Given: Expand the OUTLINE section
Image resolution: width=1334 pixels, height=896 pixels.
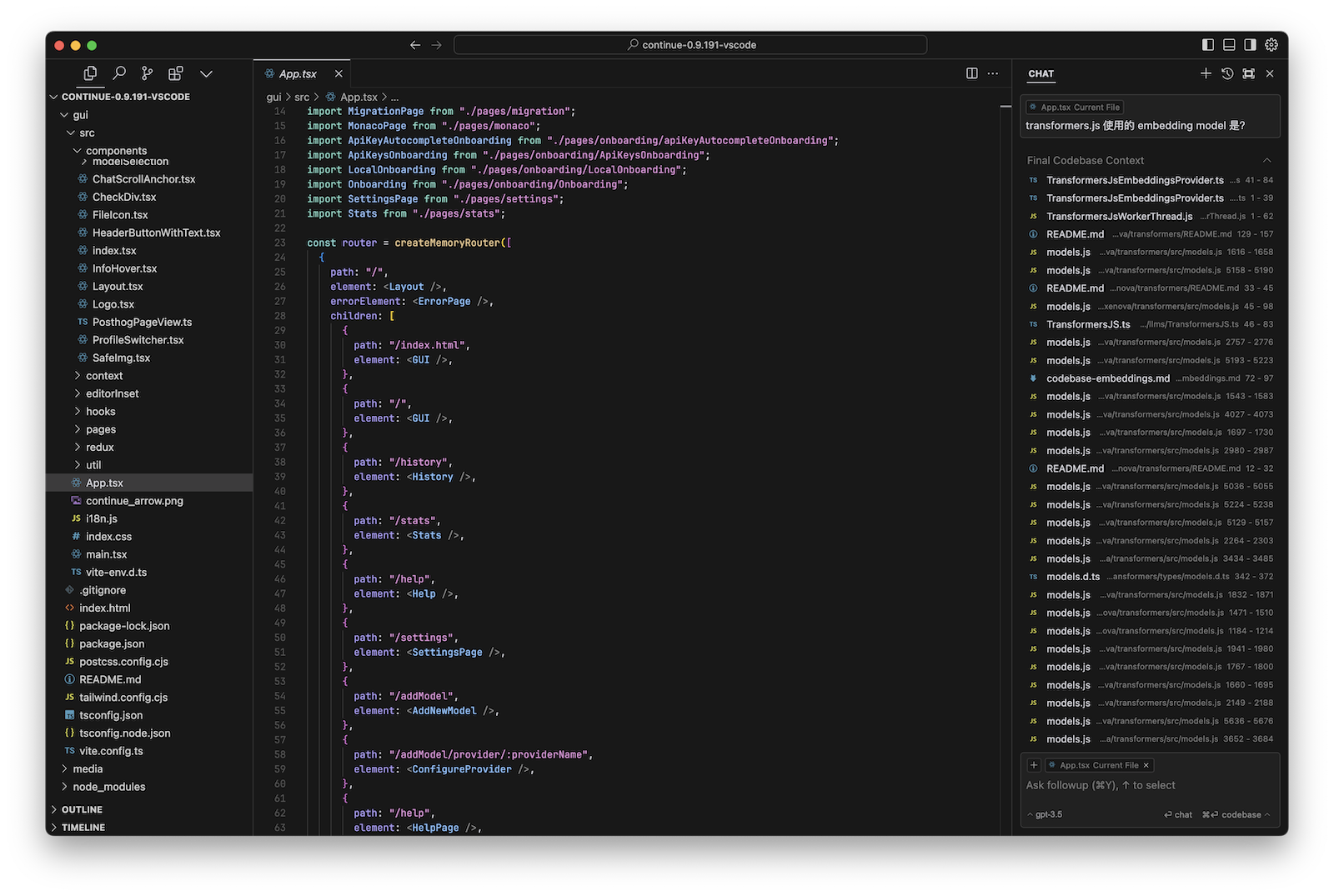Looking at the screenshot, I should pyautogui.click(x=82, y=809).
